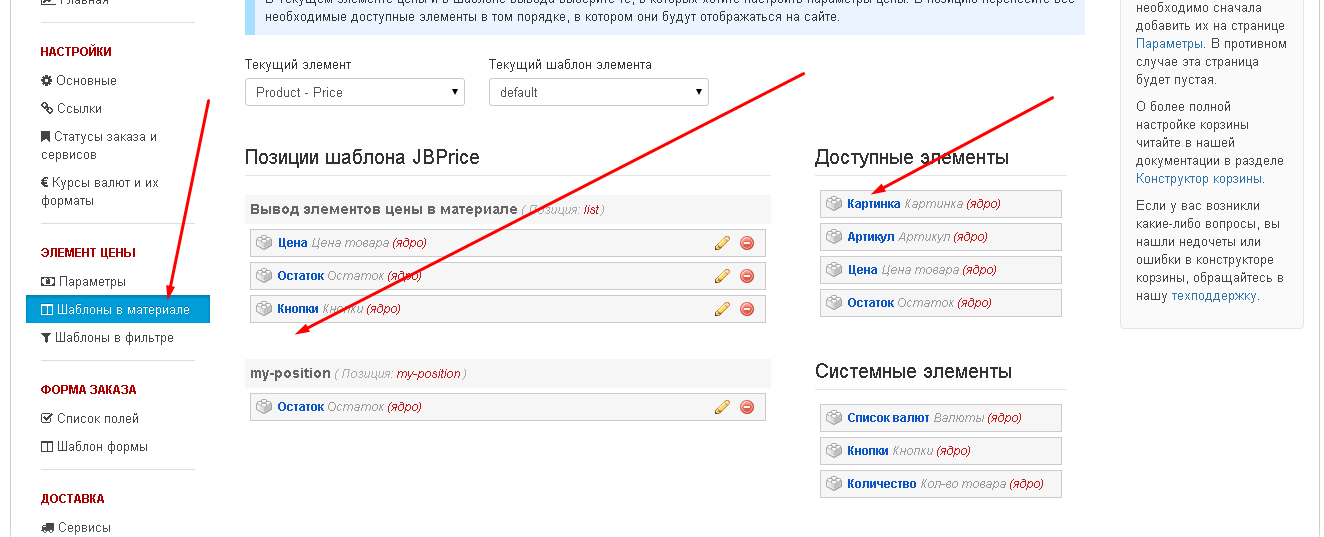Image resolution: width=1324 pixels, height=537 pixels.
Task: Click pencil icon for Остаток in my-position
Action: [x=722, y=407]
